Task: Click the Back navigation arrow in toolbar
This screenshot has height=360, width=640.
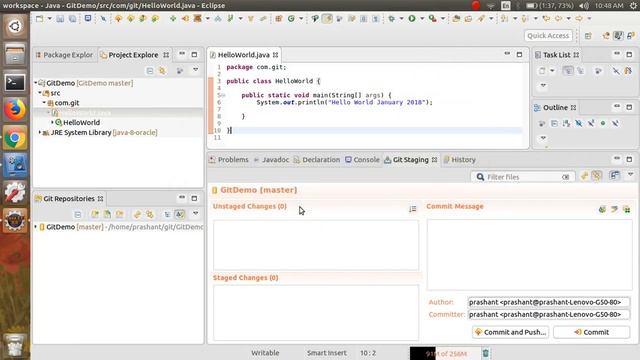Action: point(558,18)
